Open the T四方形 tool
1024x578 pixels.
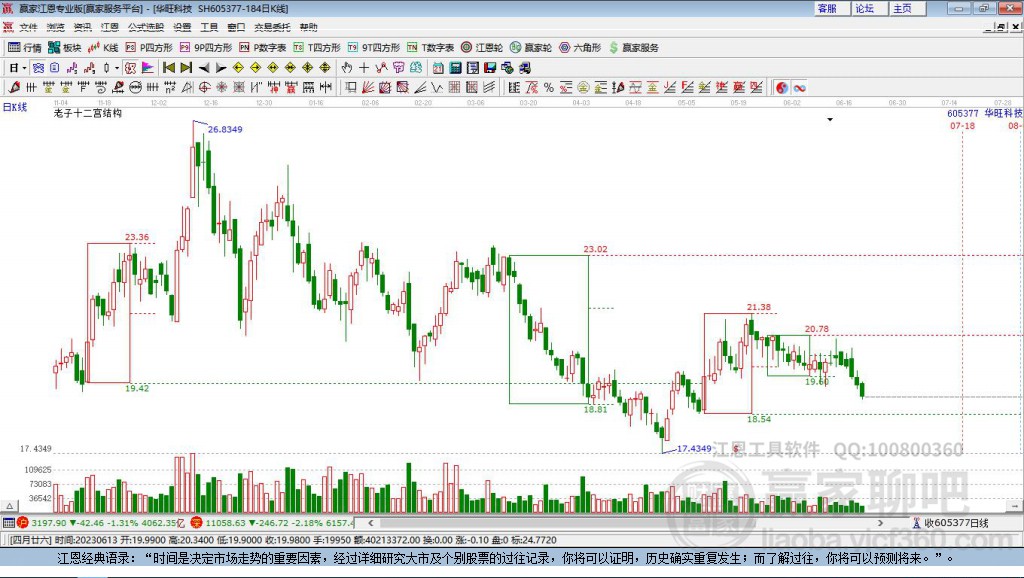pyautogui.click(x=317, y=48)
